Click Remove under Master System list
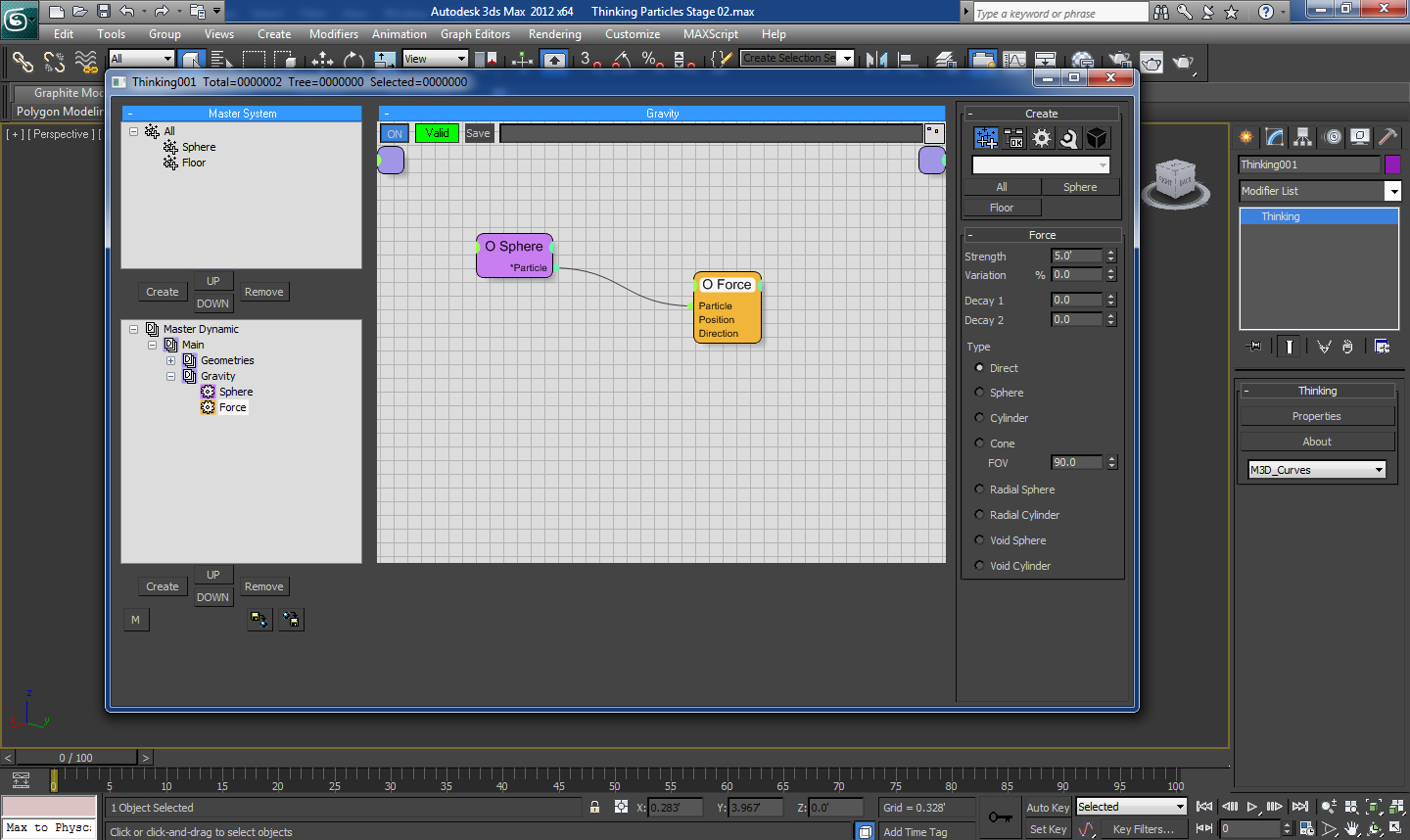The image size is (1410, 840). pos(264,292)
